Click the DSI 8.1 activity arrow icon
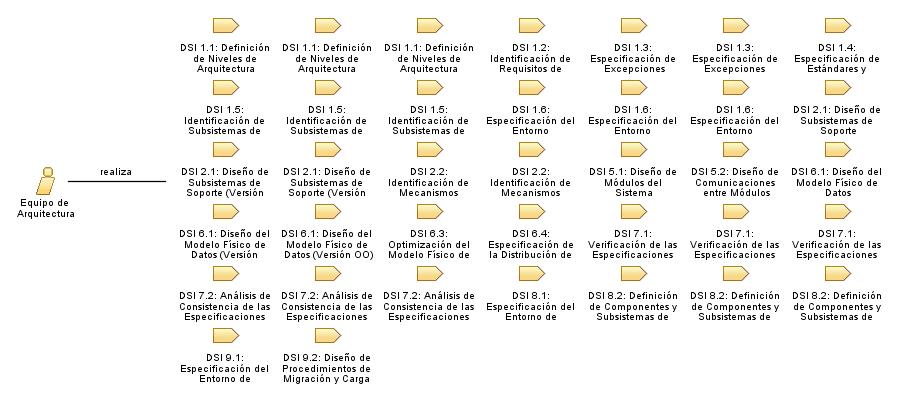 [x=530, y=274]
